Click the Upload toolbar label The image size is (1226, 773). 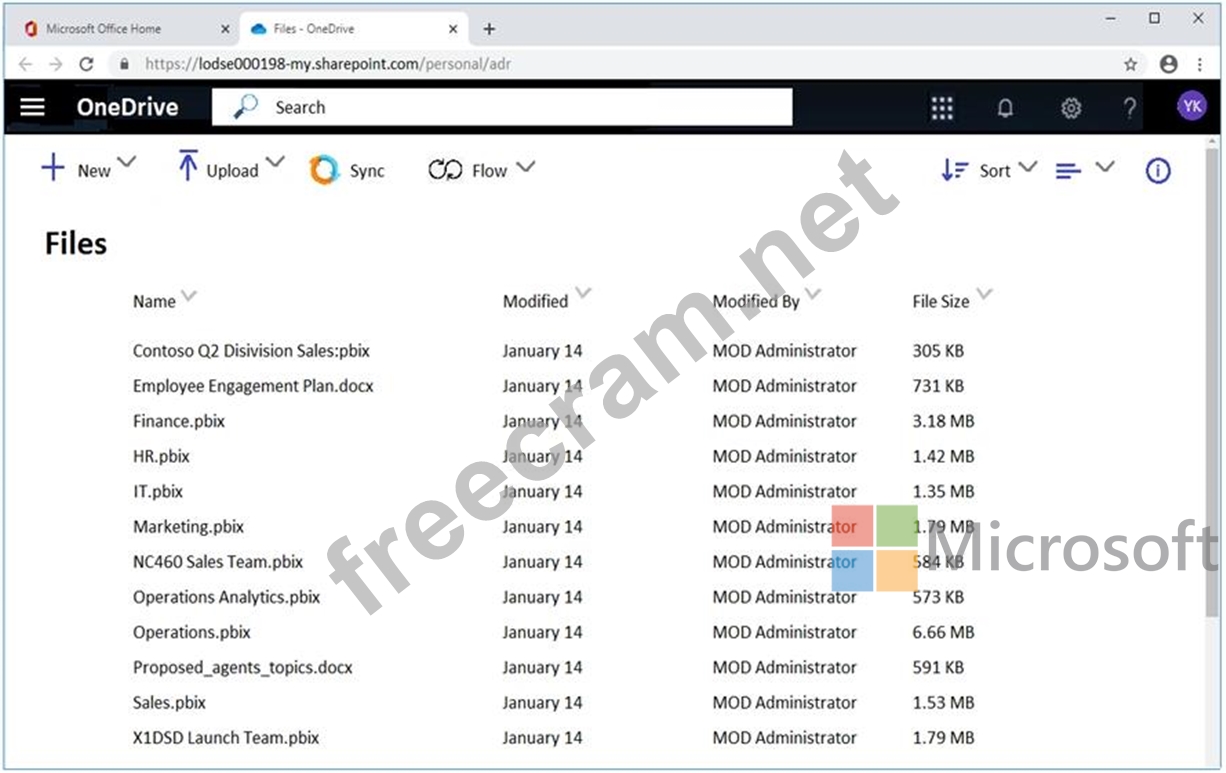point(232,171)
